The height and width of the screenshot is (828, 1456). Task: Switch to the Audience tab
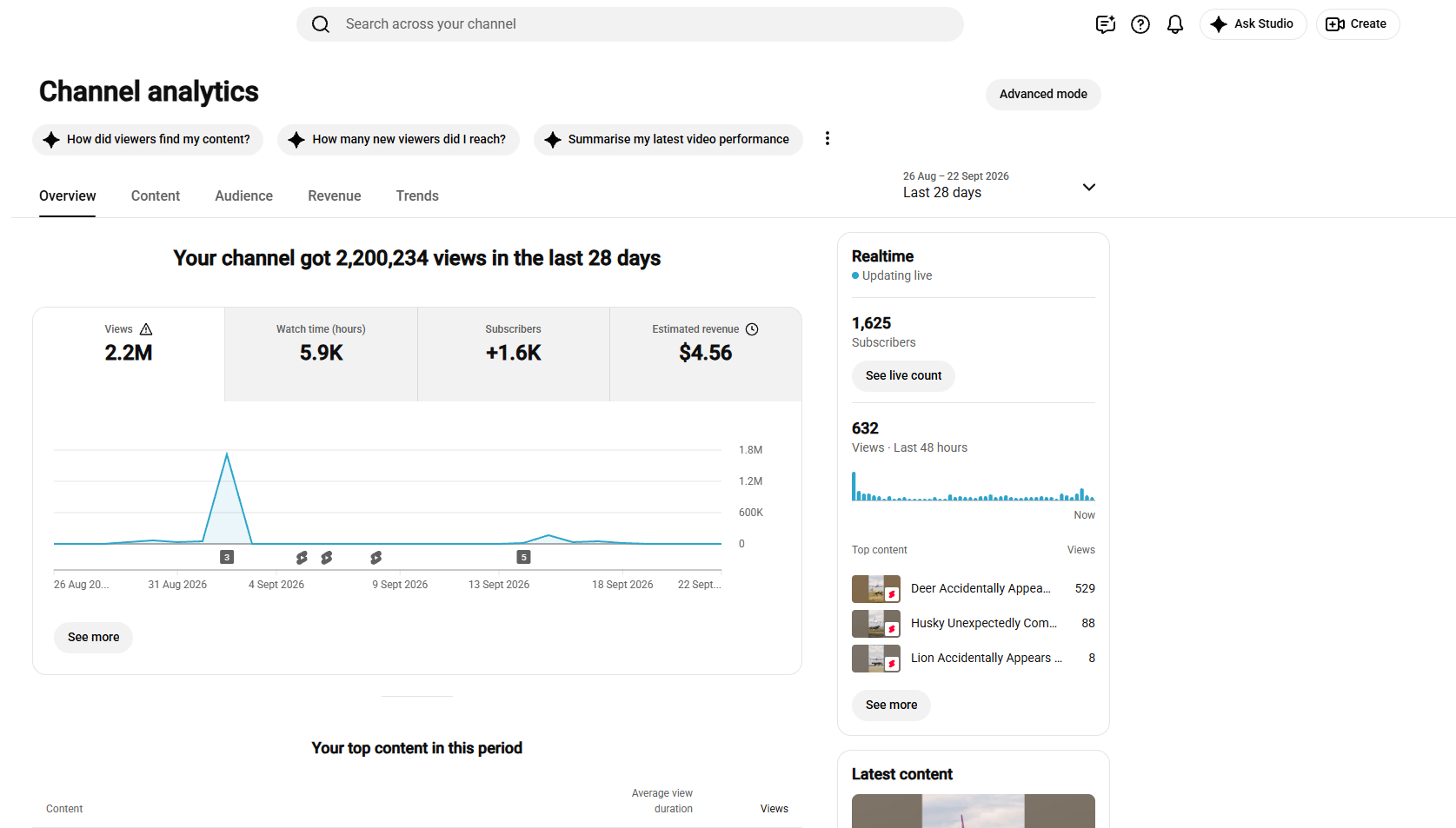(244, 196)
